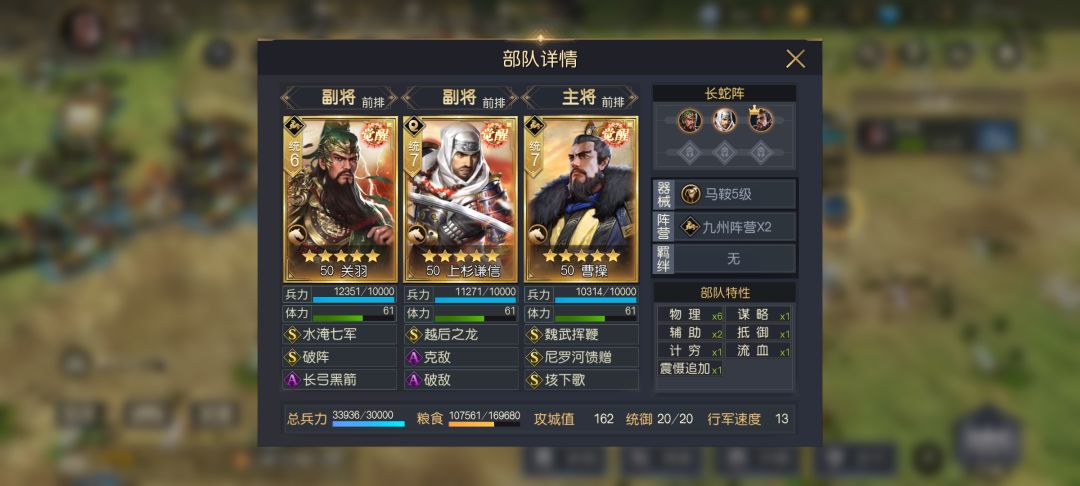Tap 震慑追加 troop trait
1080x486 pixels.
coord(691,369)
